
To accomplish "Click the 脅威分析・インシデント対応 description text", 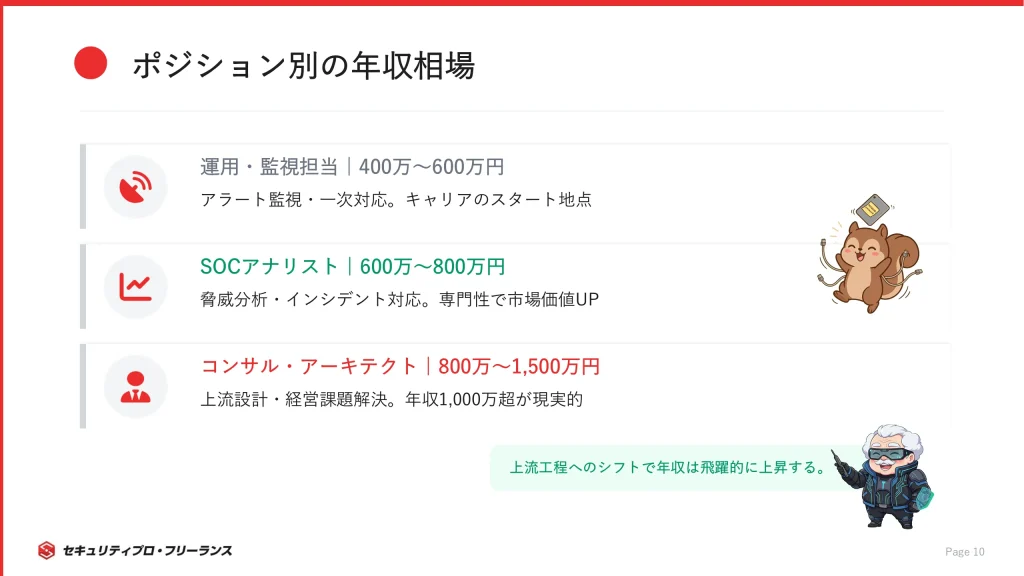I will (399, 299).
